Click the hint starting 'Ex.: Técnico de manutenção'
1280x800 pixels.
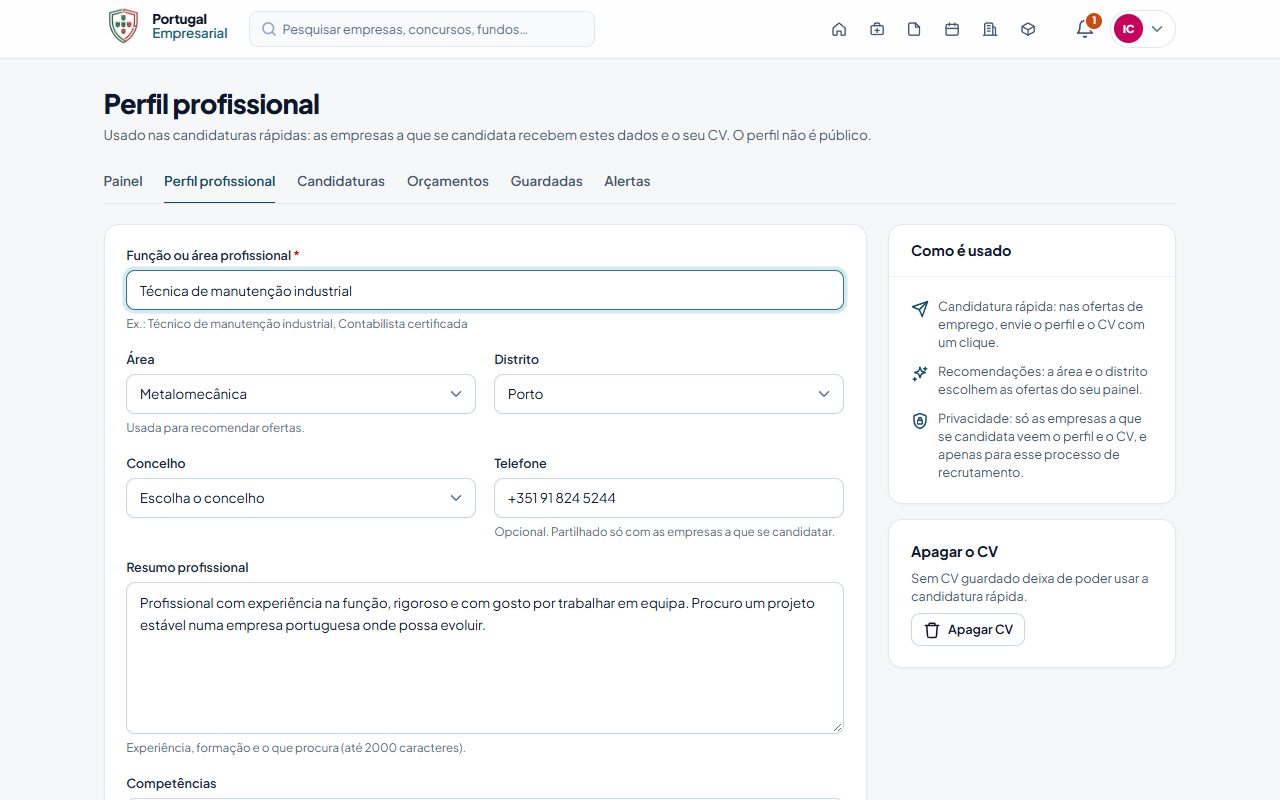pyautogui.click(x=297, y=324)
